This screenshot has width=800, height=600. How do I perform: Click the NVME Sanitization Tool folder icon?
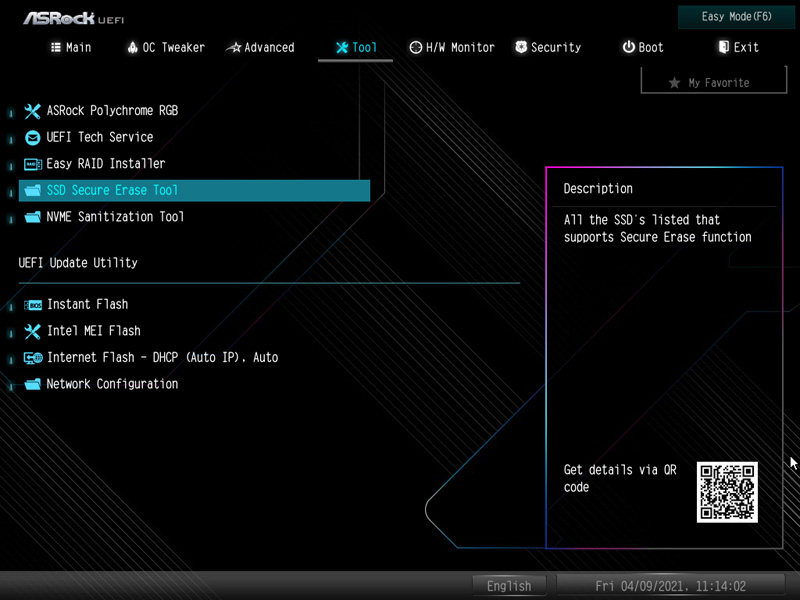click(32, 217)
